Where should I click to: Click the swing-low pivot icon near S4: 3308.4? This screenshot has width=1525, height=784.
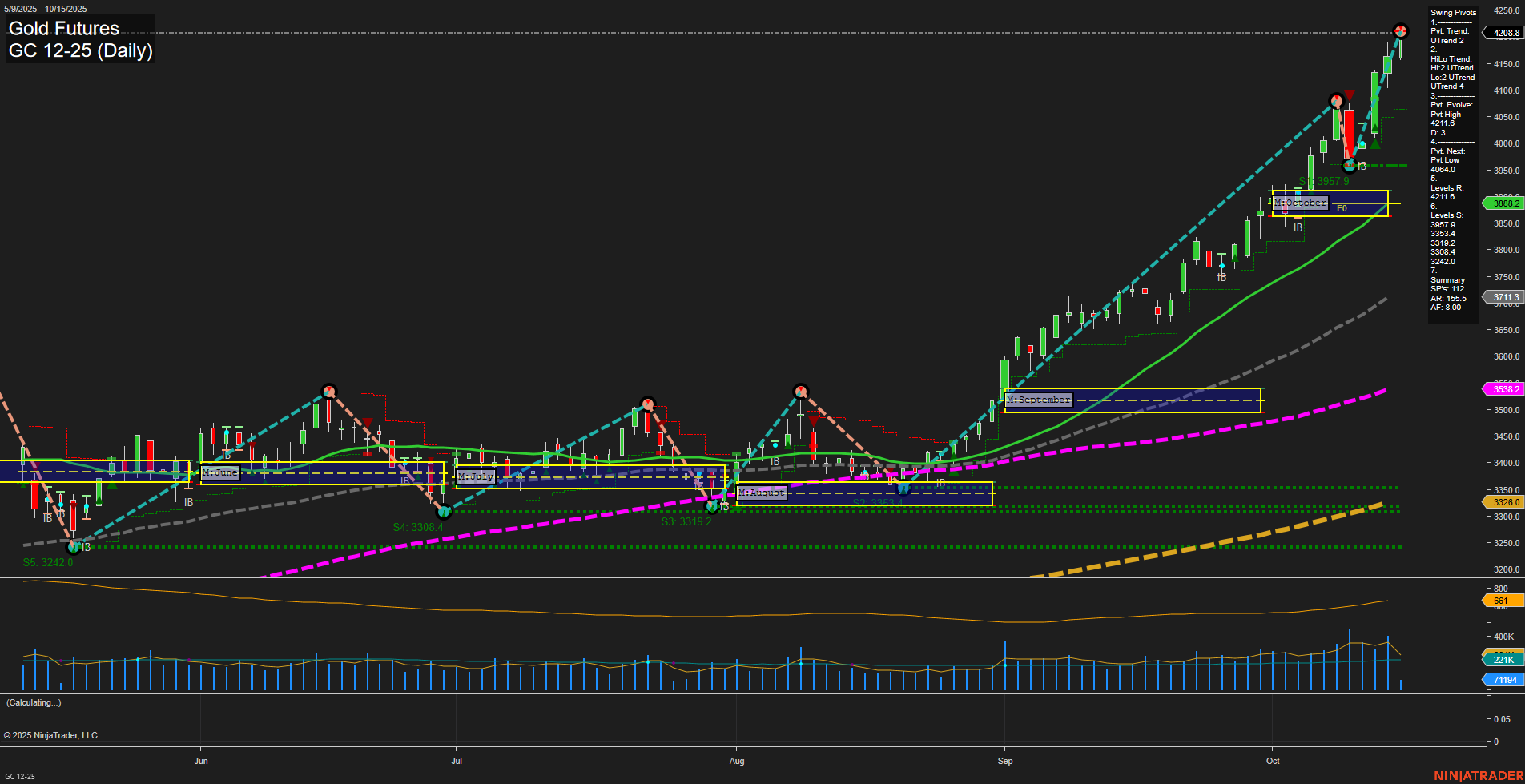click(x=445, y=512)
